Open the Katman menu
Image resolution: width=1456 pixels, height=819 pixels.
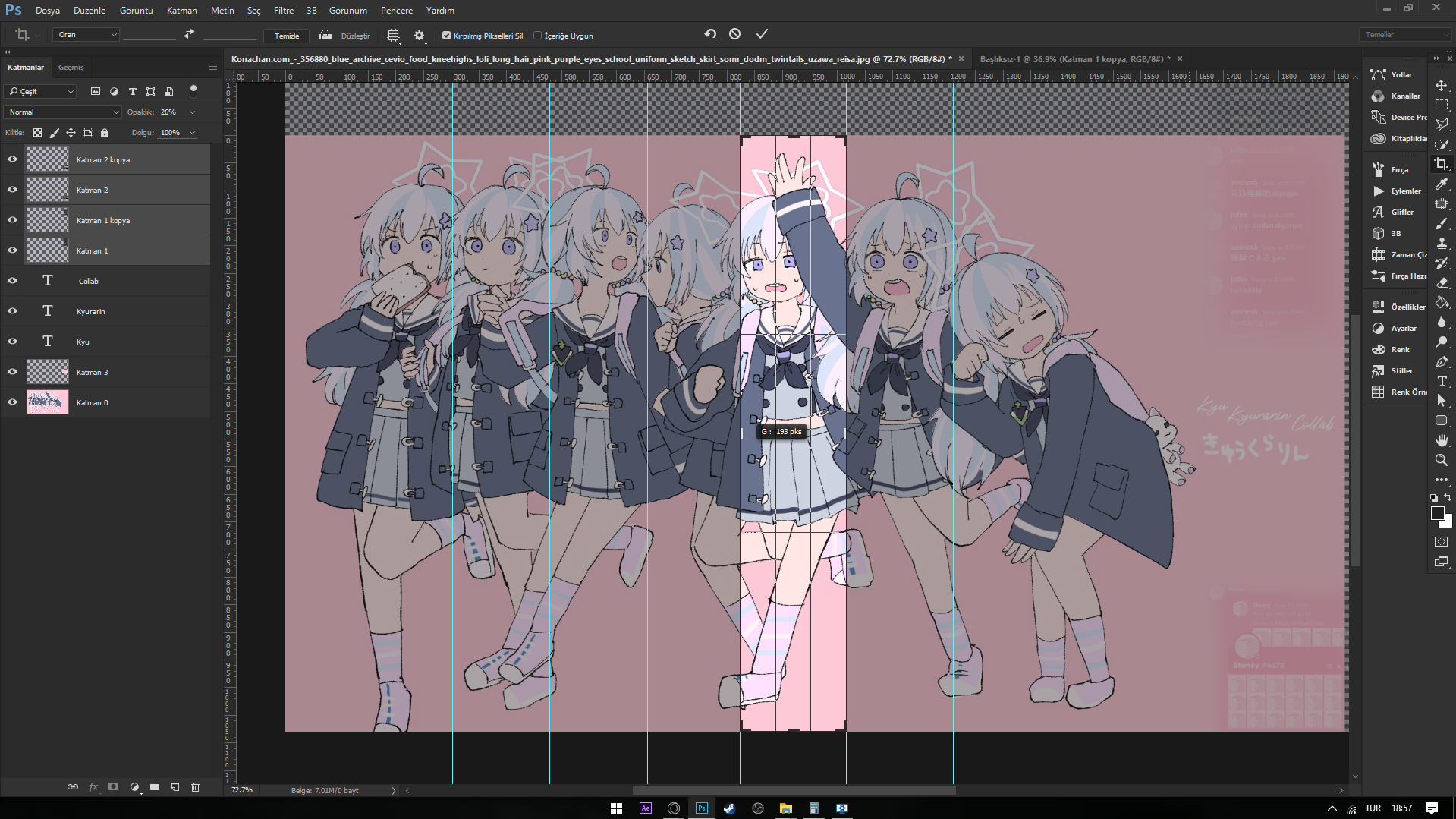[x=182, y=11]
